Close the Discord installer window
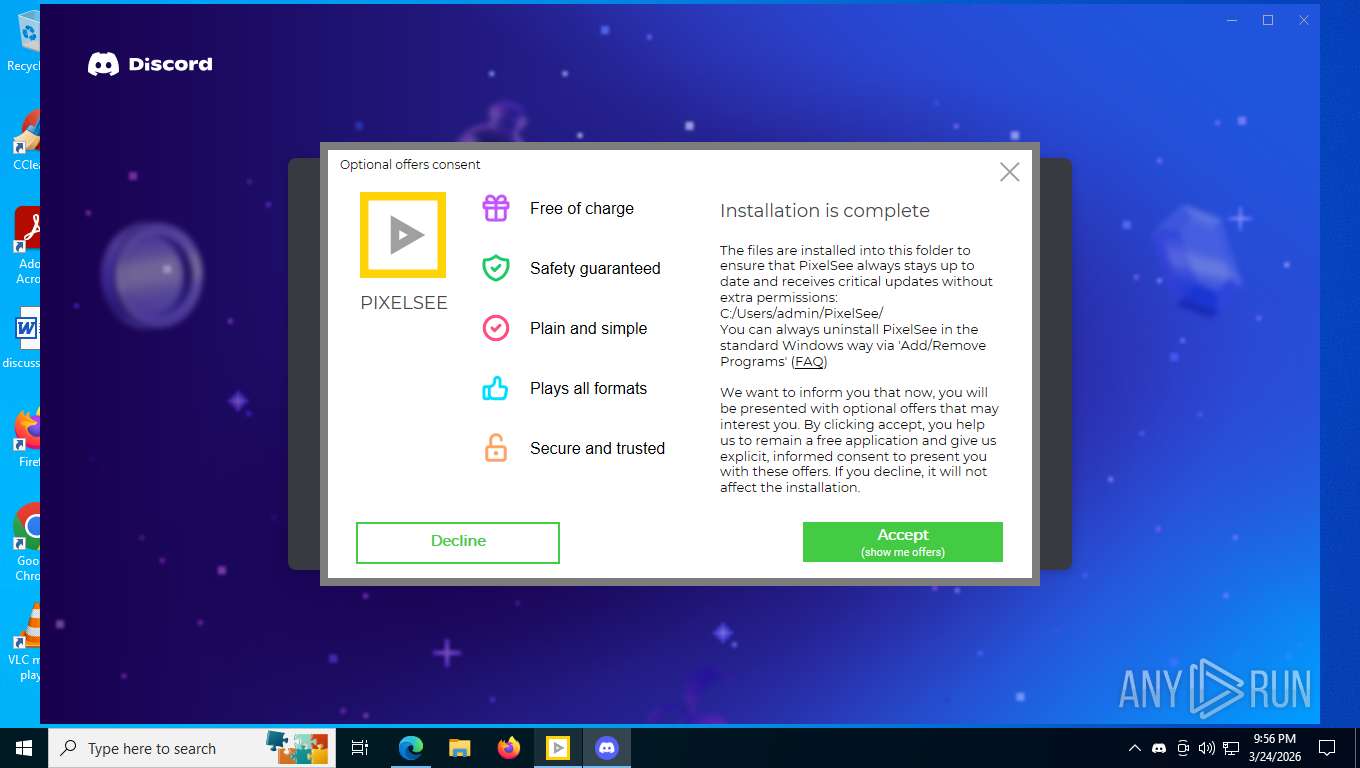The image size is (1360, 768). [1304, 20]
